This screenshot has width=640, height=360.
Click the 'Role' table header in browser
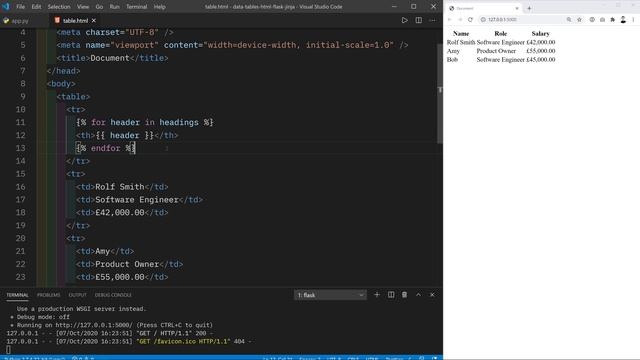click(500, 33)
